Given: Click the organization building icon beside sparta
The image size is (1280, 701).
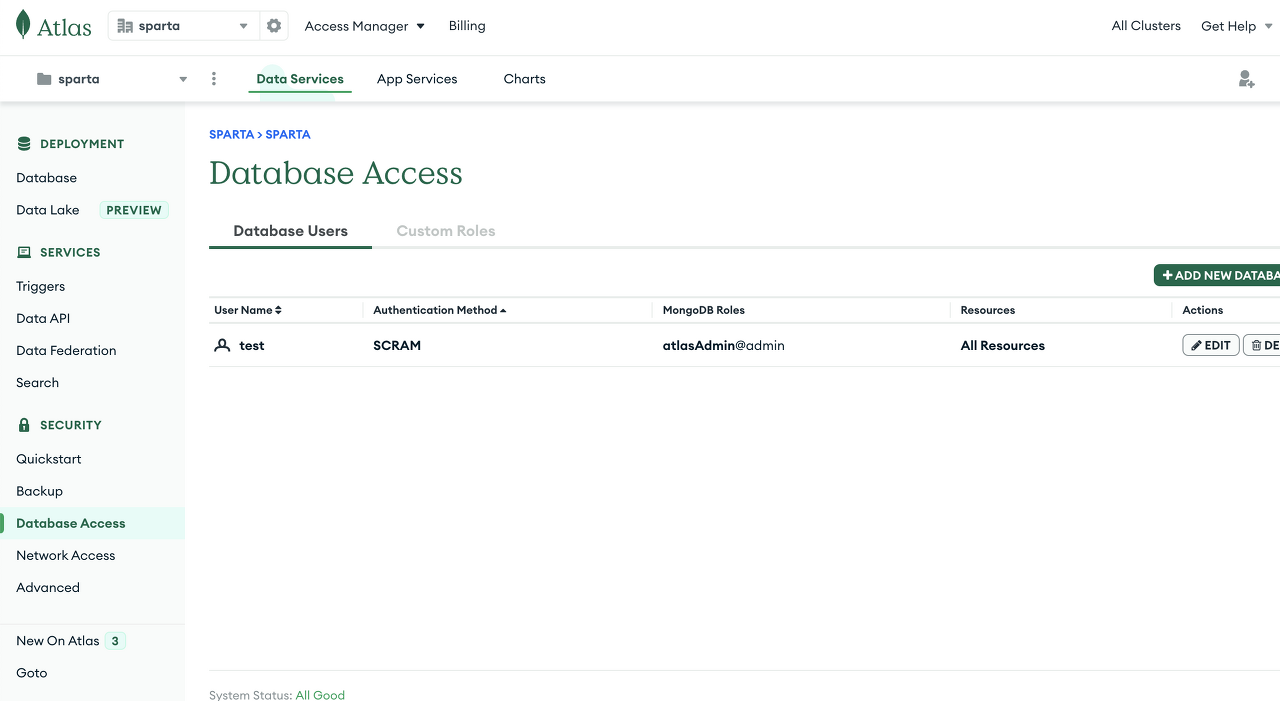Looking at the screenshot, I should click(x=125, y=26).
